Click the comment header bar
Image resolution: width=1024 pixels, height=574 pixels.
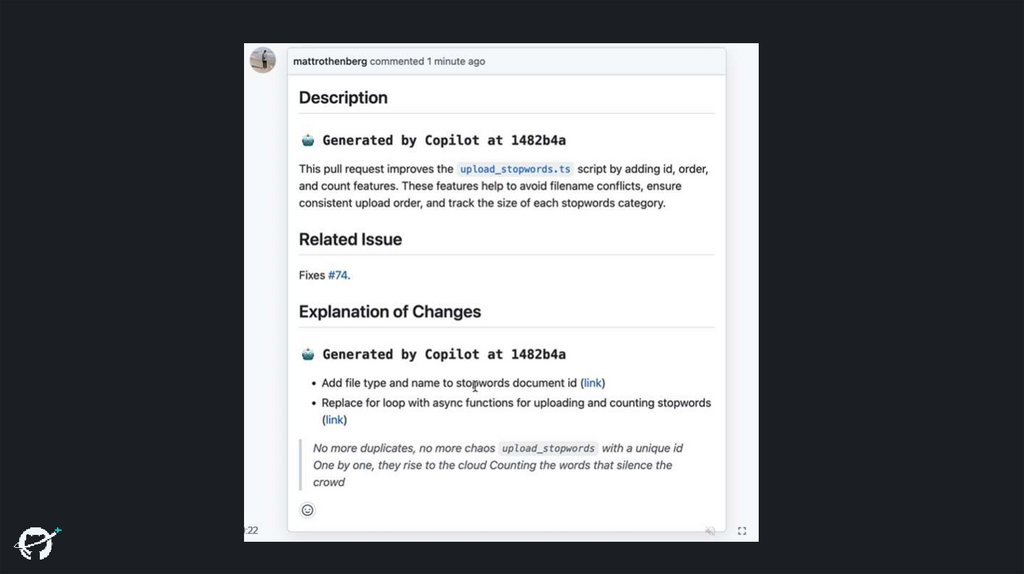[600, 62]
